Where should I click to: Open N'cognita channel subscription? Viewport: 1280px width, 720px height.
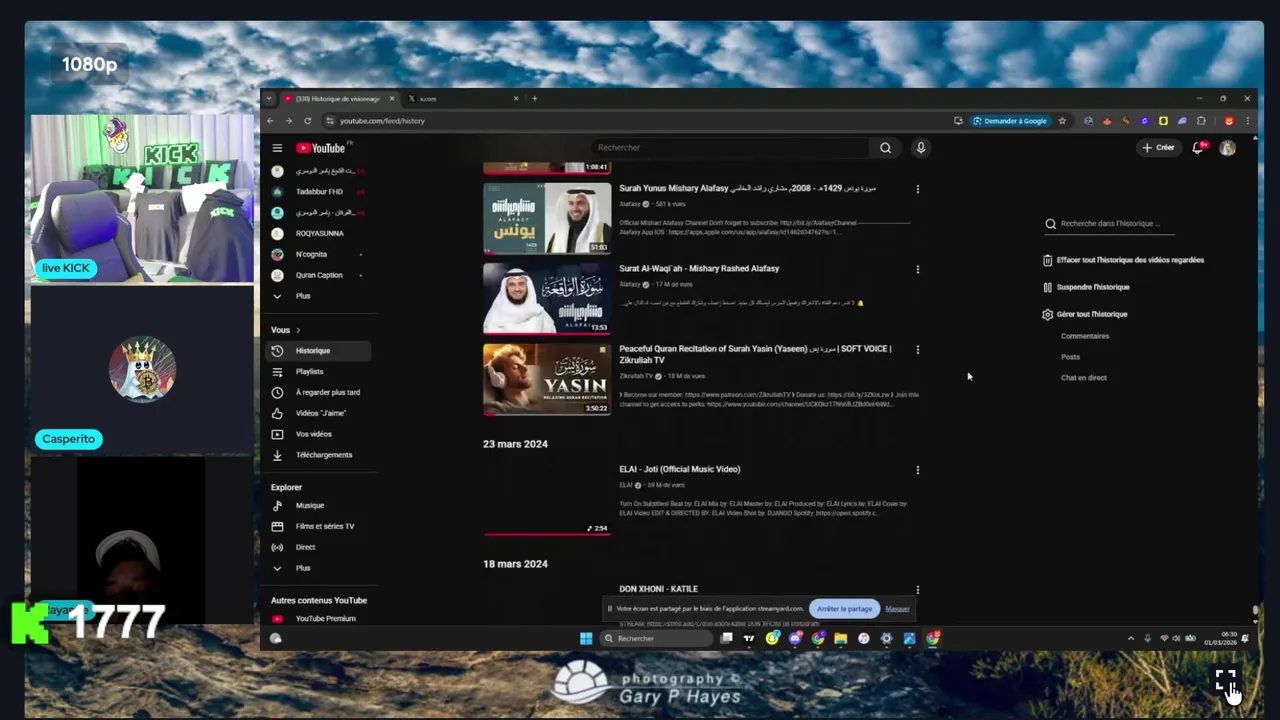click(x=318, y=254)
